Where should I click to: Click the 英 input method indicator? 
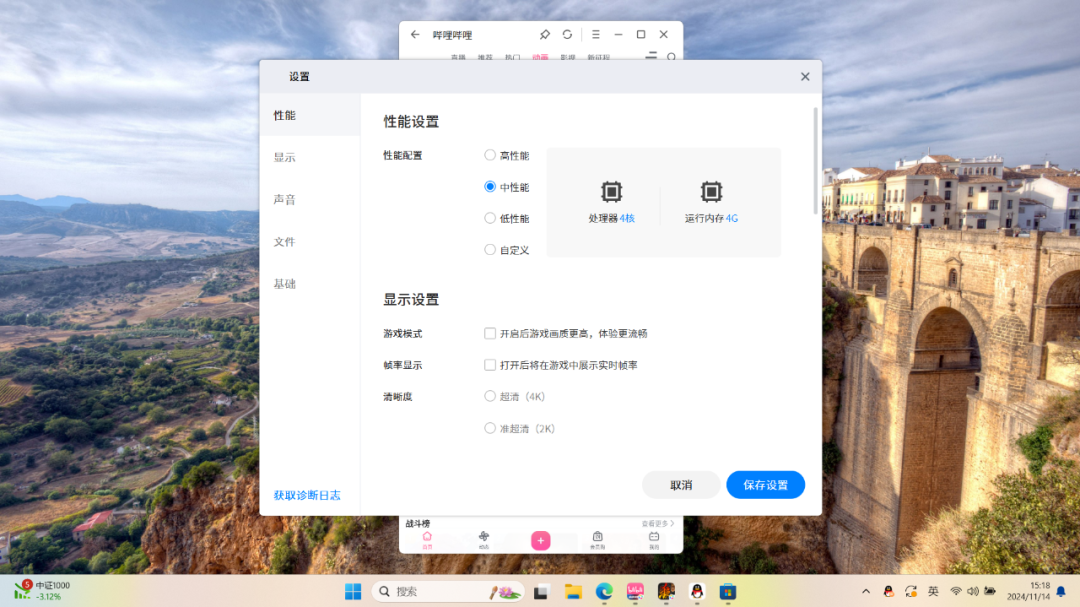pos(933,591)
